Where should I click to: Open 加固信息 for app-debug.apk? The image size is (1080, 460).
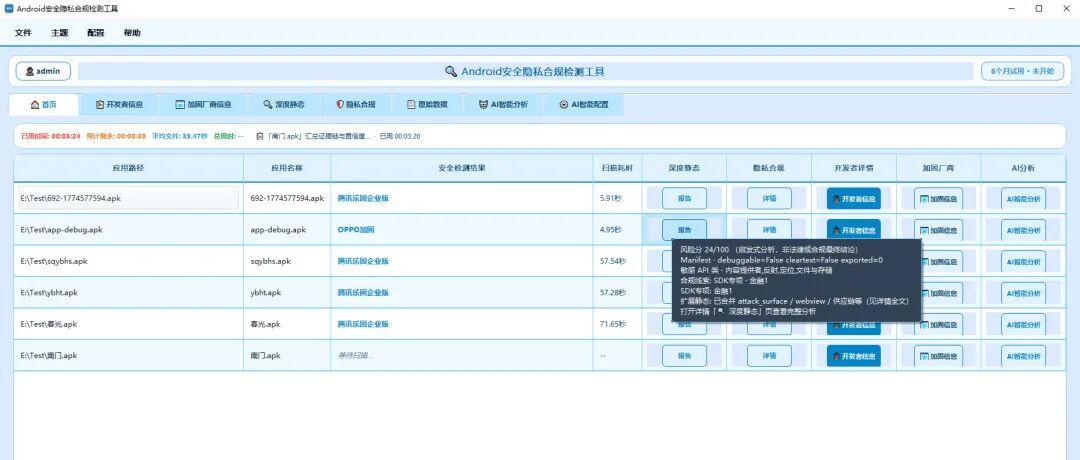point(939,230)
